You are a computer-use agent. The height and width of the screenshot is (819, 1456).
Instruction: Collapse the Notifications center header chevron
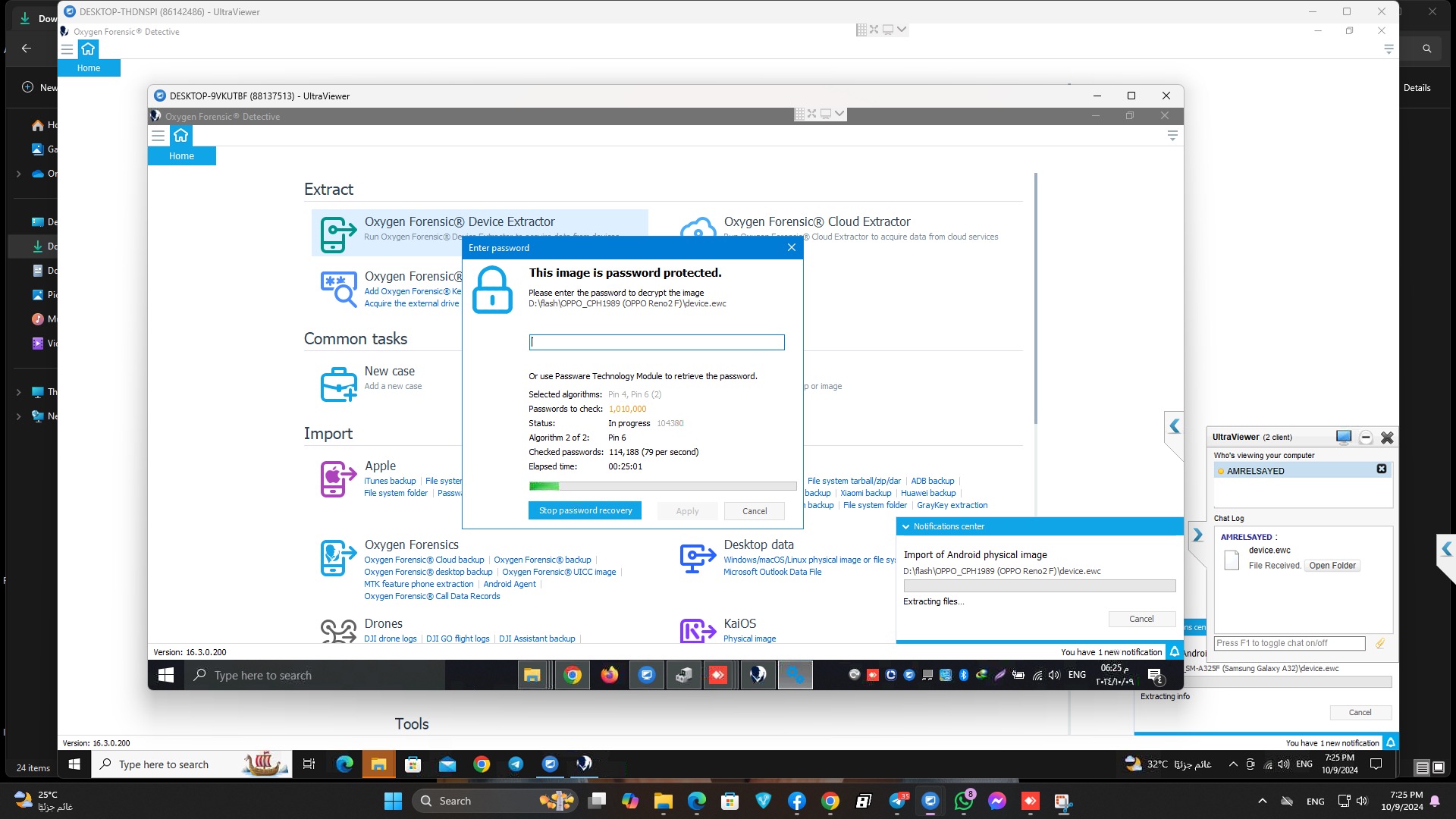pyautogui.click(x=905, y=526)
